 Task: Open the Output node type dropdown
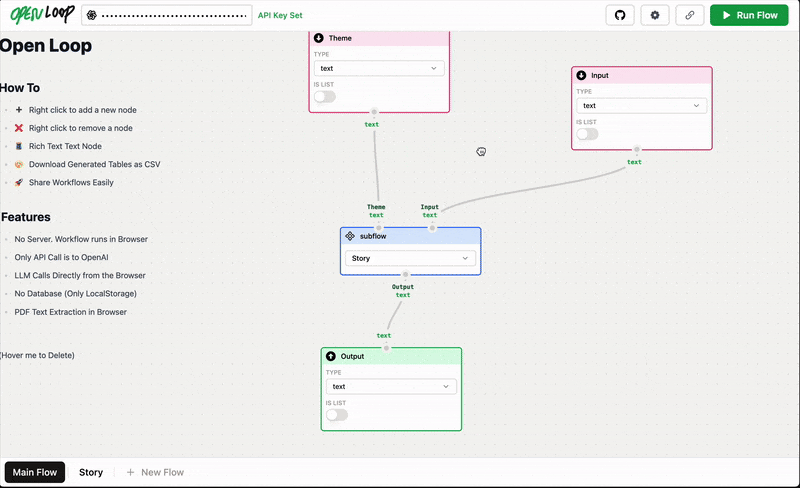[391, 386]
